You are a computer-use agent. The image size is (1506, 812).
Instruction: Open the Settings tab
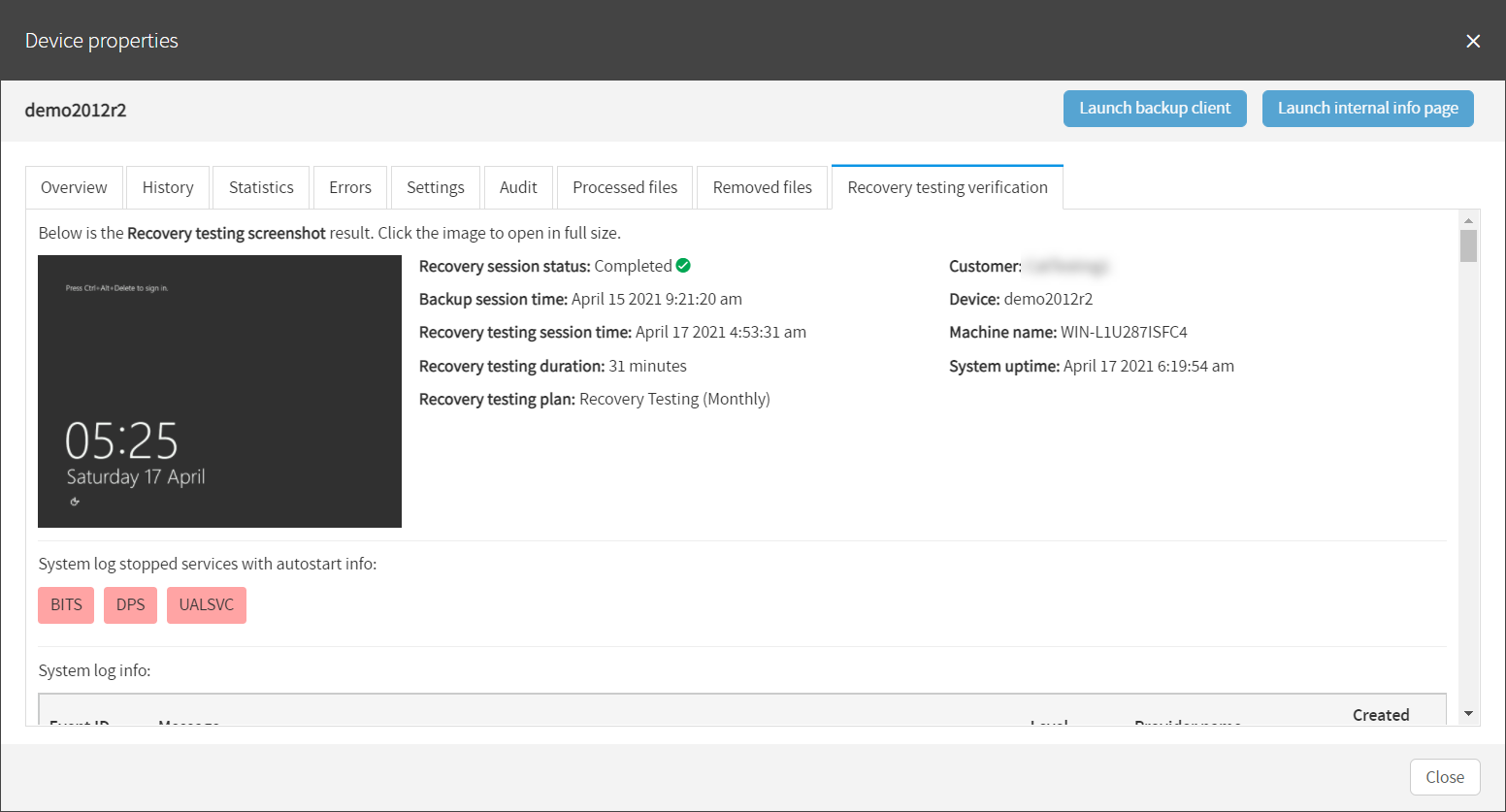click(435, 187)
